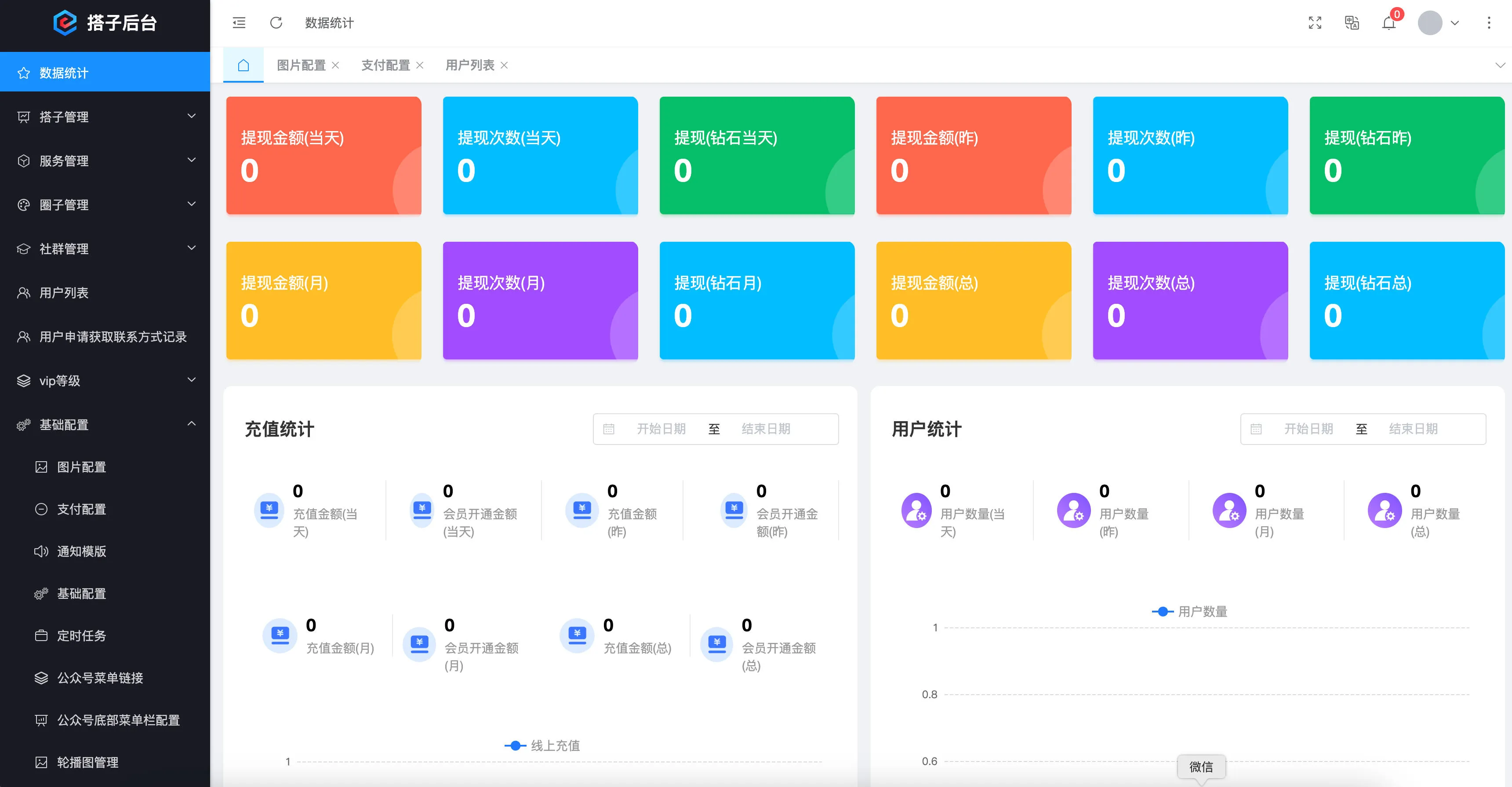The image size is (1512, 787).
Task: Collapse the sidebar with the menu fold icon
Action: 239,23
